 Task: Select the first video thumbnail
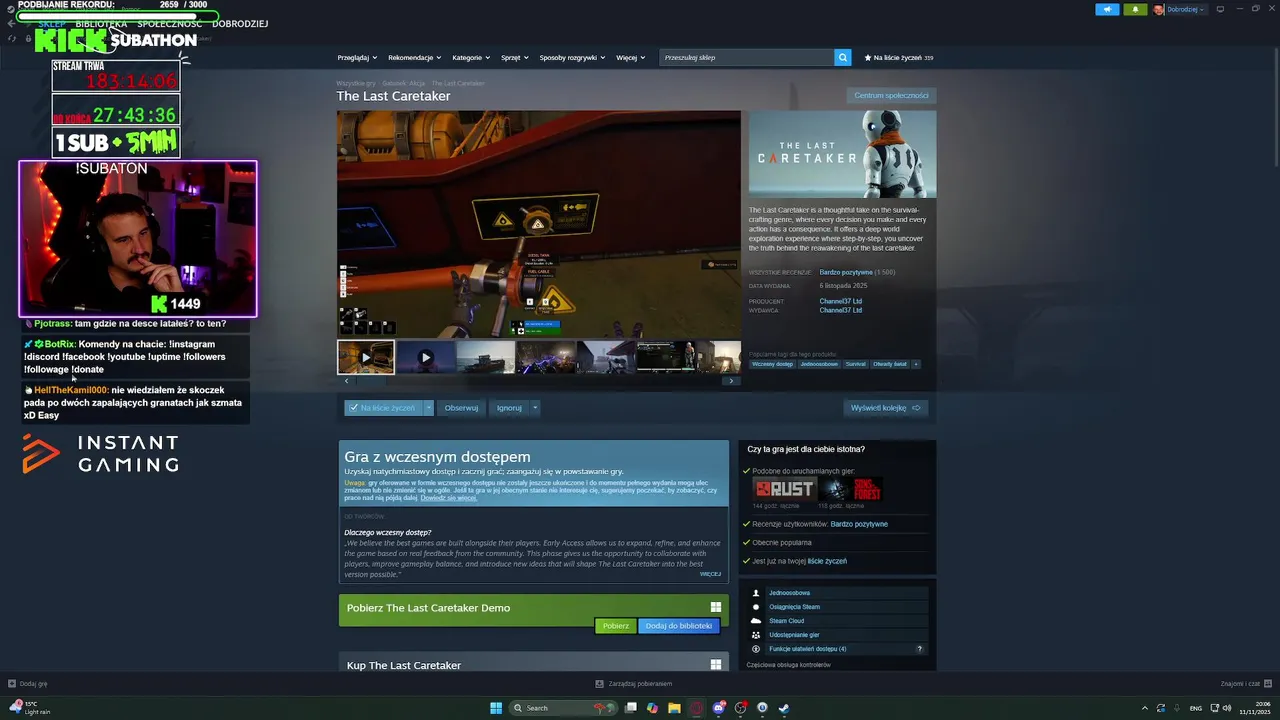pos(366,357)
